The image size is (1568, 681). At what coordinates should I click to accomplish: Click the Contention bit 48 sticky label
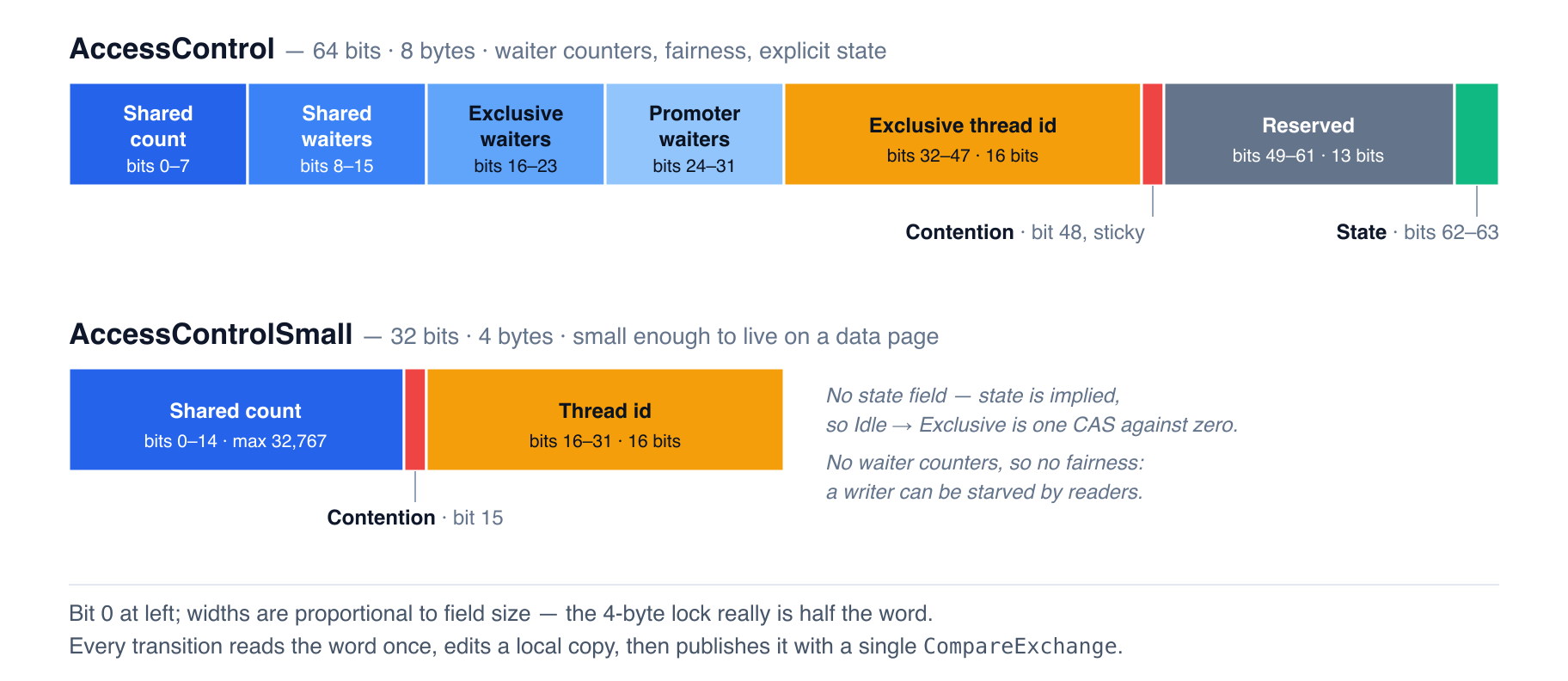tap(1026, 232)
